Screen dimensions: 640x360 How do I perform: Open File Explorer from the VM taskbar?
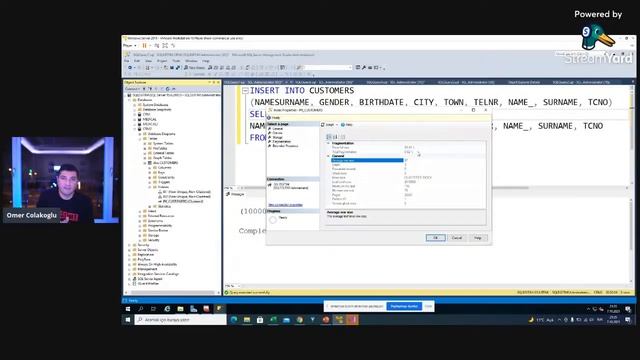click(x=180, y=309)
